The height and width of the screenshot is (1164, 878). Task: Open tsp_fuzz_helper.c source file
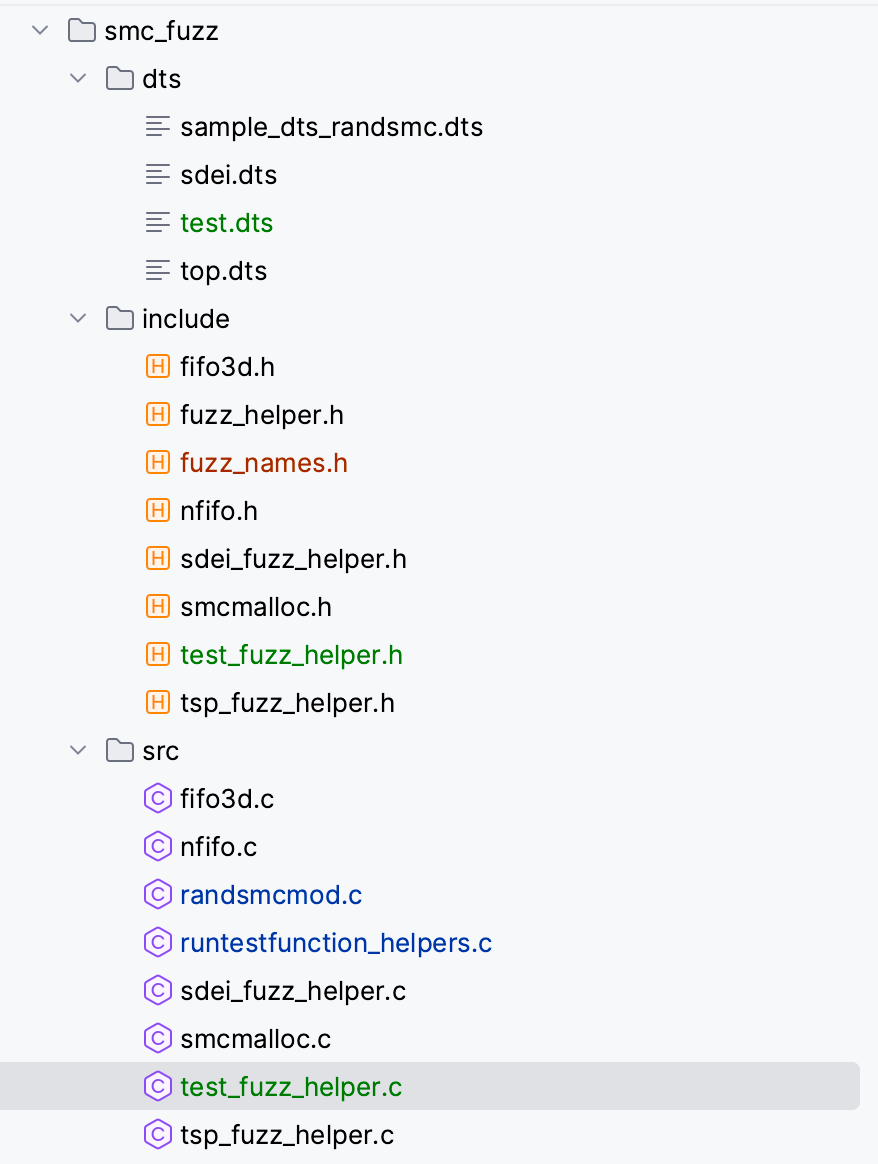coord(287,1135)
